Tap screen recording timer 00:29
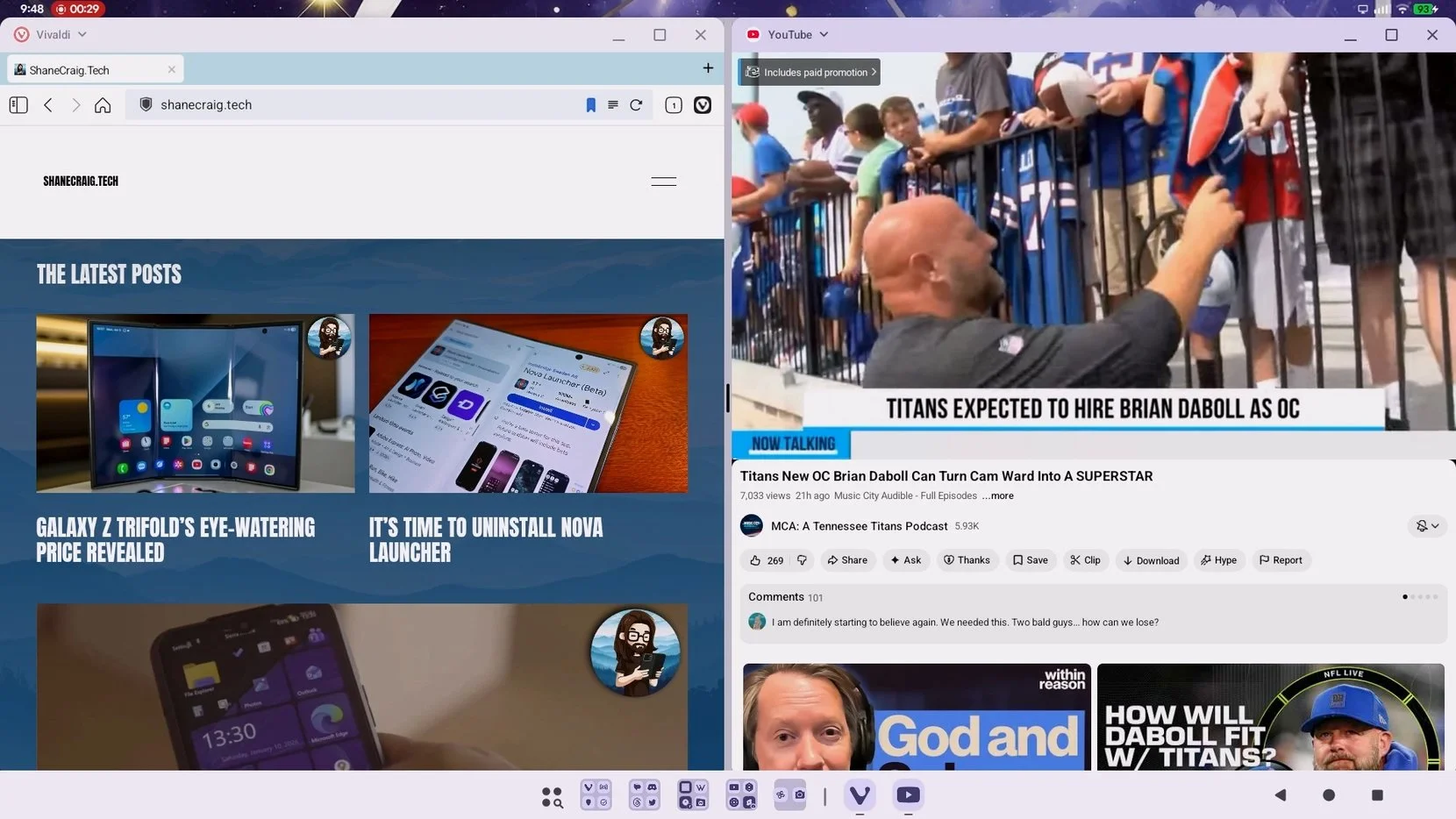 [78, 9]
